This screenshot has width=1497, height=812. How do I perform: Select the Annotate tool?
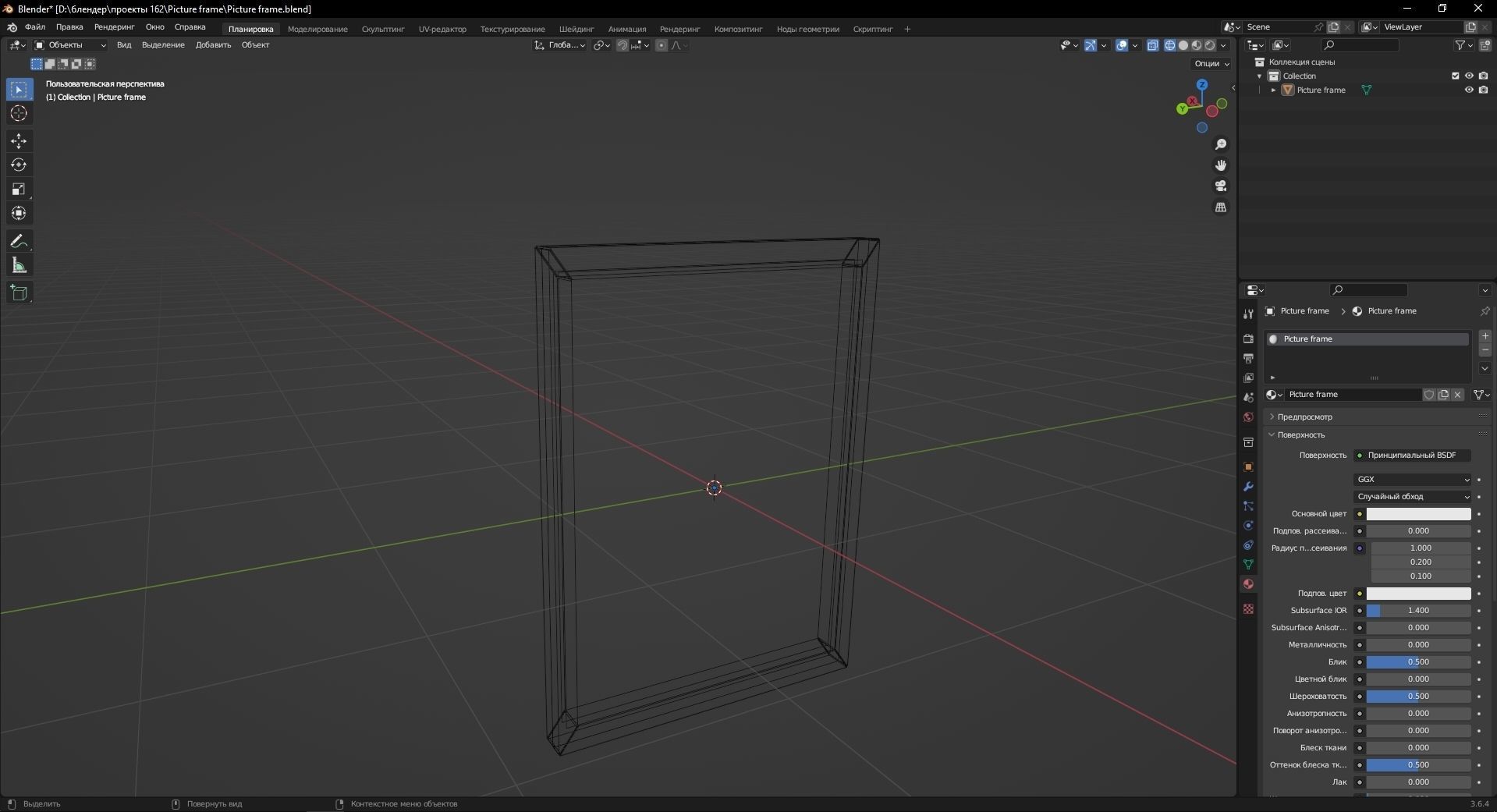(x=18, y=241)
